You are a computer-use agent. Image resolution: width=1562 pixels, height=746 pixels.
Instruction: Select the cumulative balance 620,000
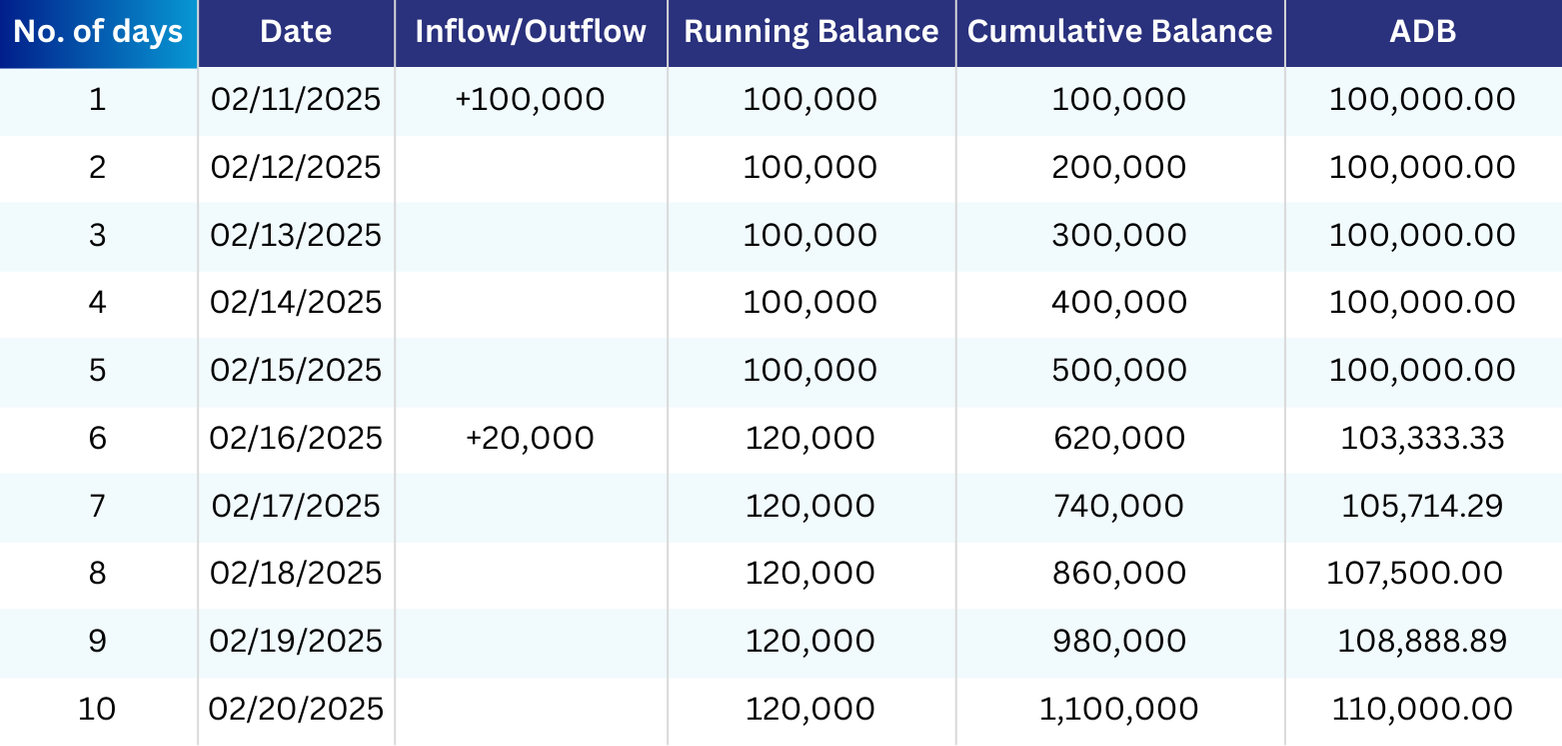tap(1119, 438)
